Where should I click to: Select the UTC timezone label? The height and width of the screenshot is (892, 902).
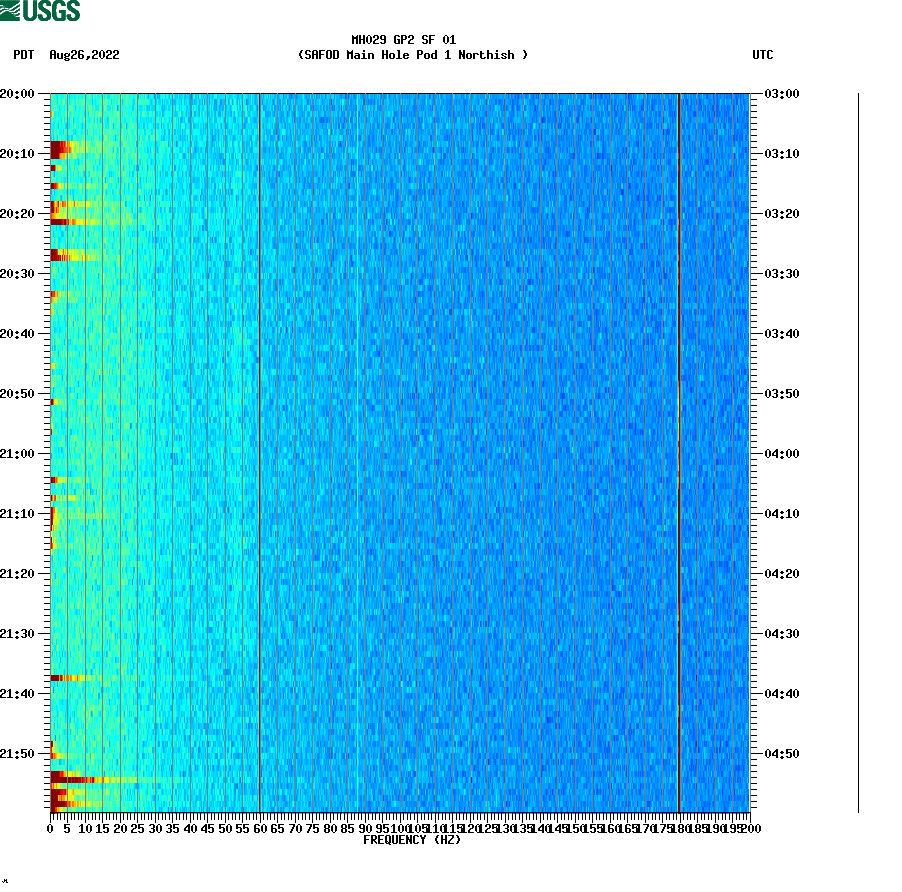click(764, 56)
